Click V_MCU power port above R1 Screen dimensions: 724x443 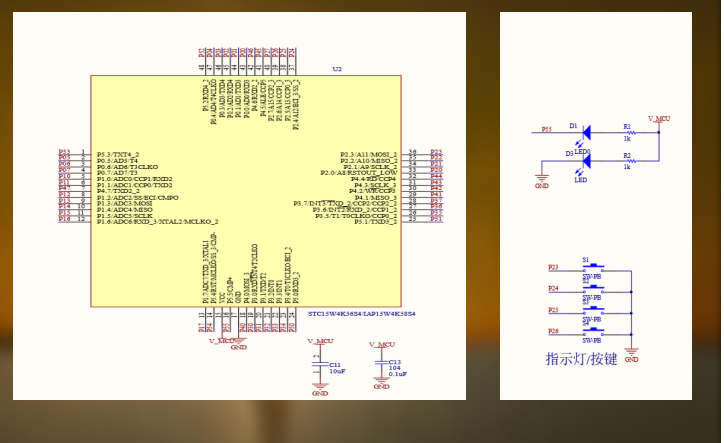(659, 120)
